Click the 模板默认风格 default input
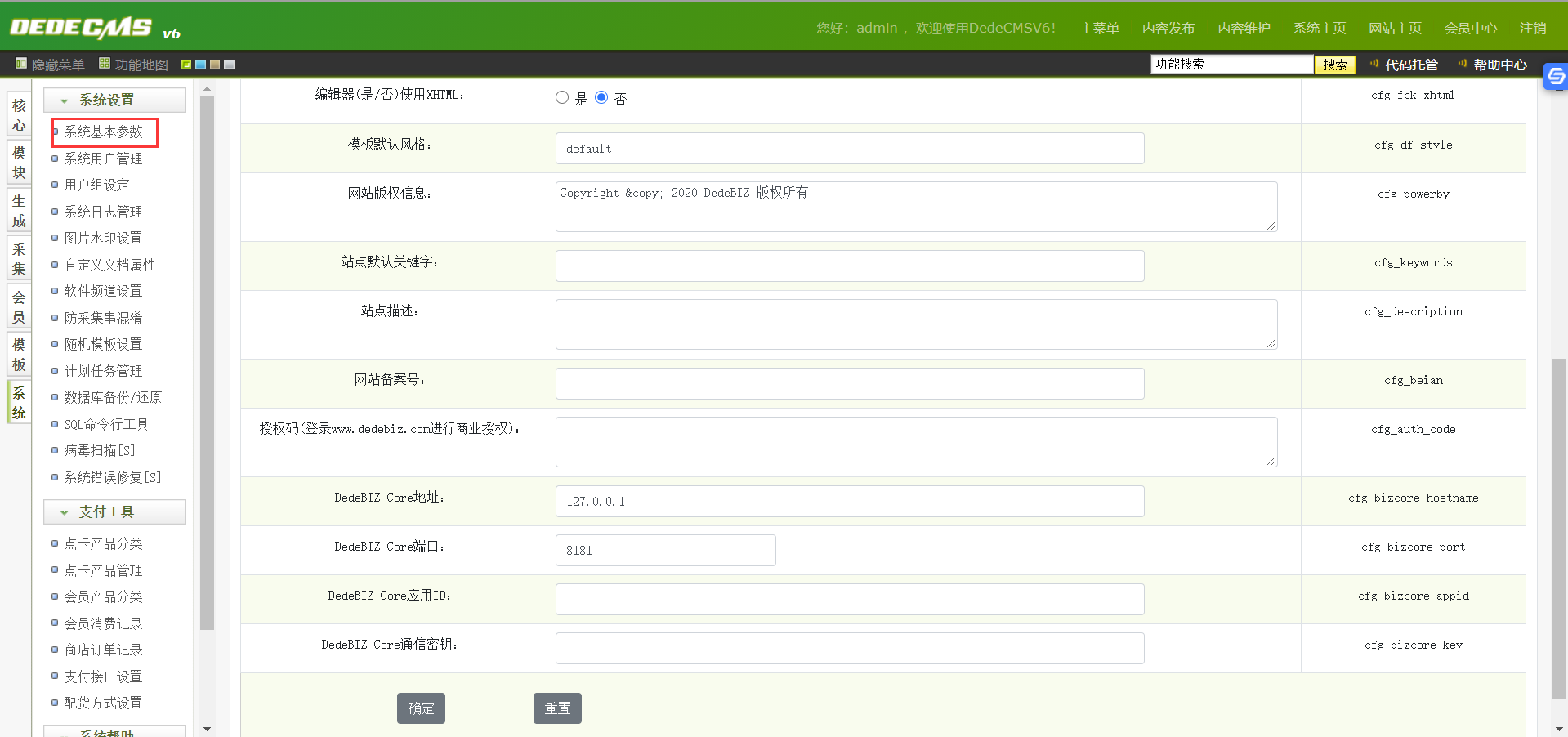The width and height of the screenshot is (1568, 737). [850, 148]
